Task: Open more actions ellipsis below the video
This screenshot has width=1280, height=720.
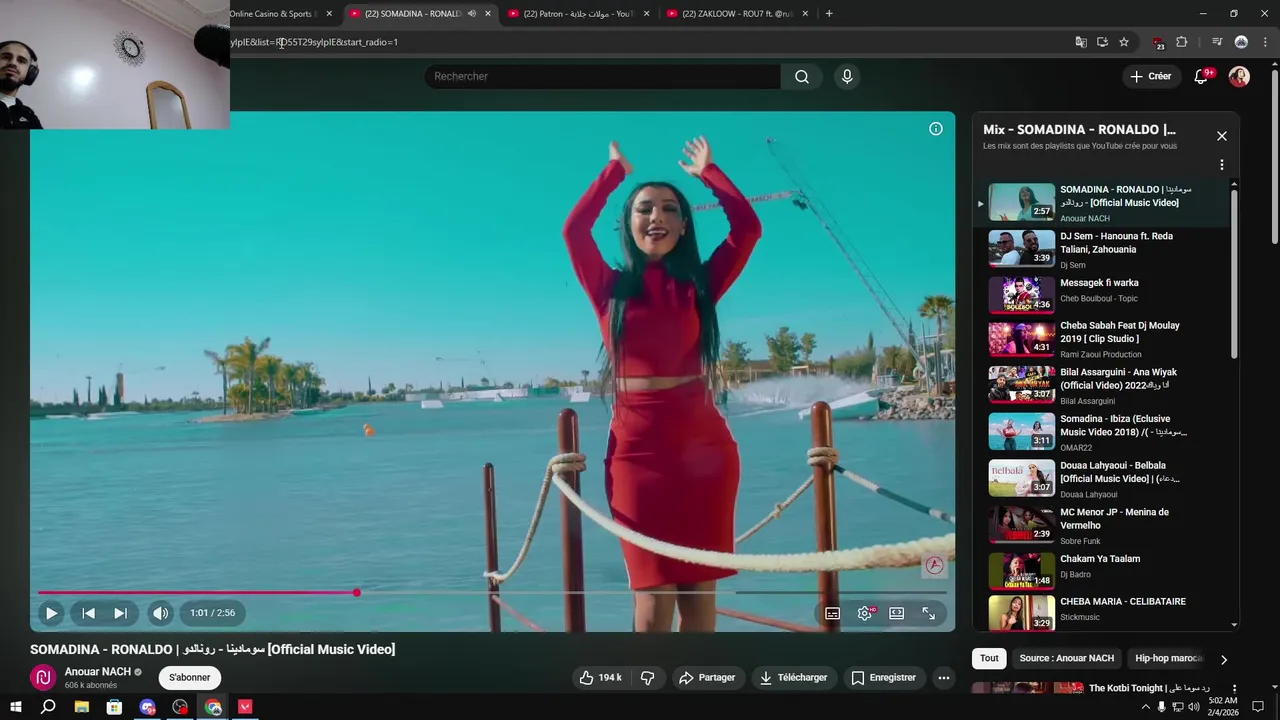Action: 943,677
